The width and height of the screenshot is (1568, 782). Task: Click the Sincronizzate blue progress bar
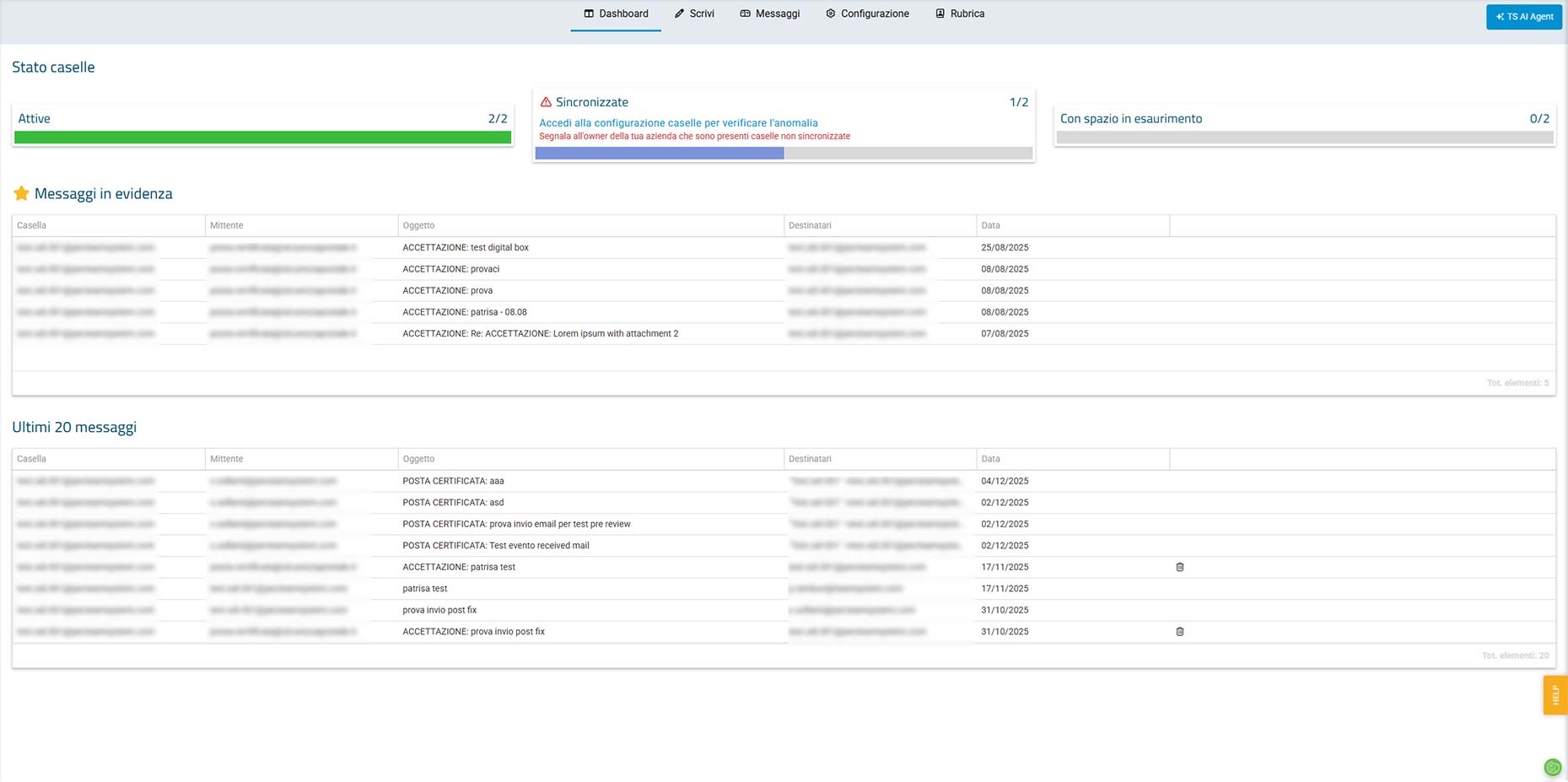(660, 153)
